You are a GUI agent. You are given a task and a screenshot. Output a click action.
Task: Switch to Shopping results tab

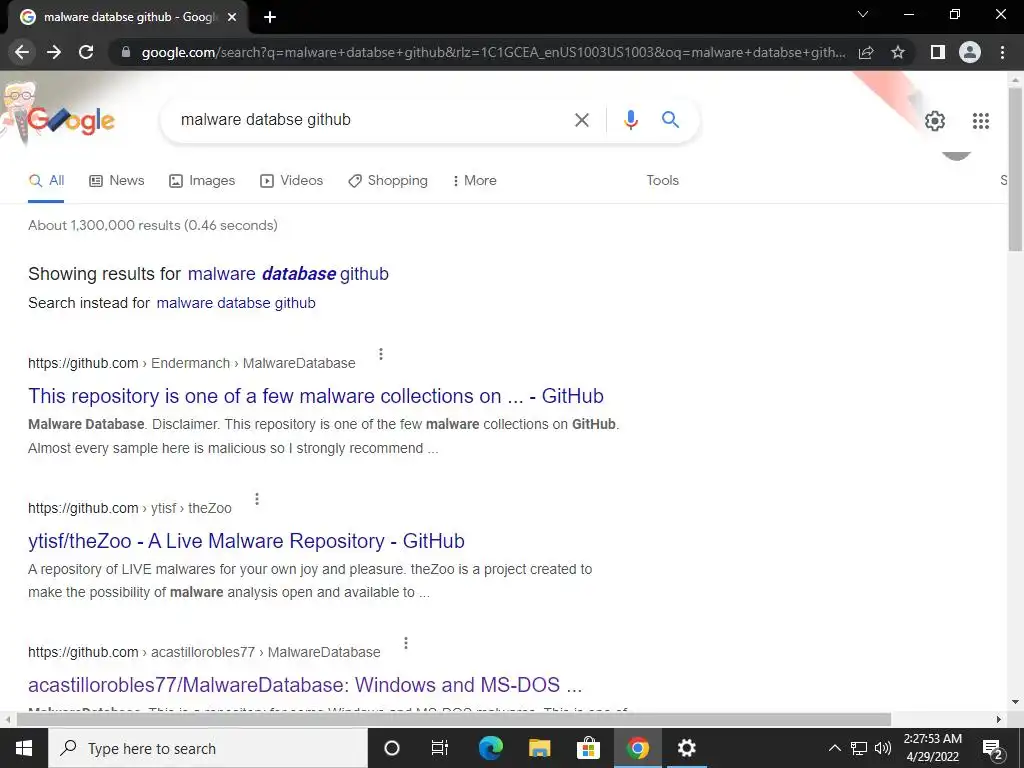pyautogui.click(x=387, y=180)
